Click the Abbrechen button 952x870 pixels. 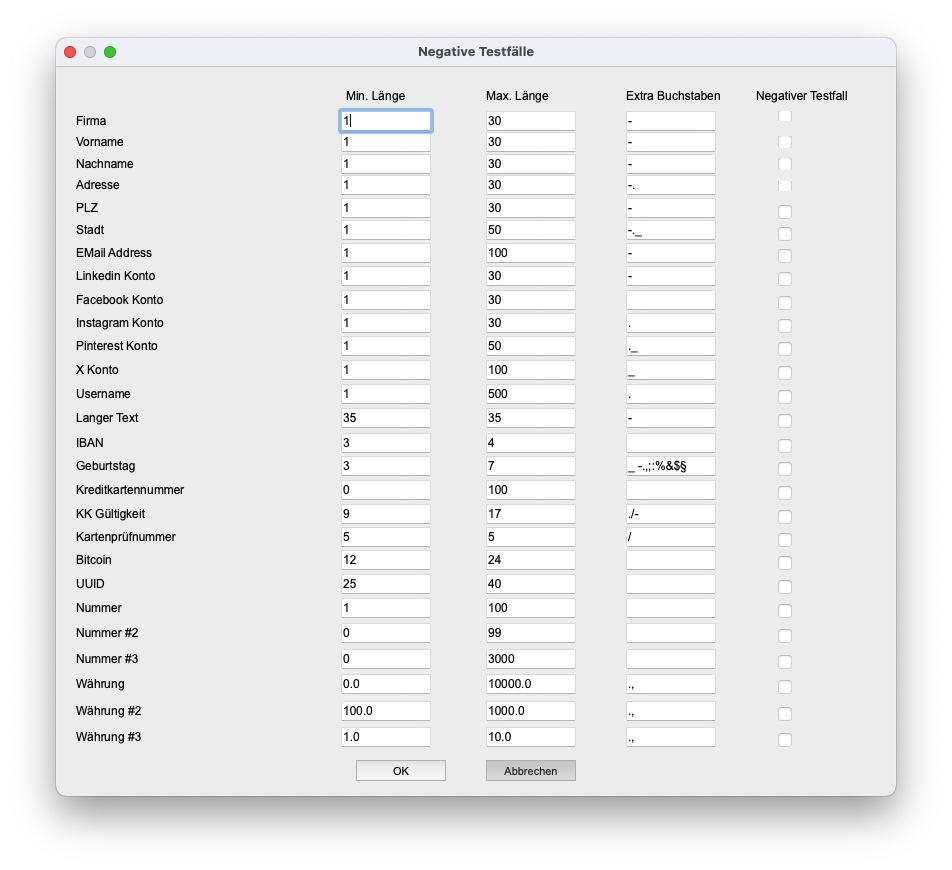[531, 770]
